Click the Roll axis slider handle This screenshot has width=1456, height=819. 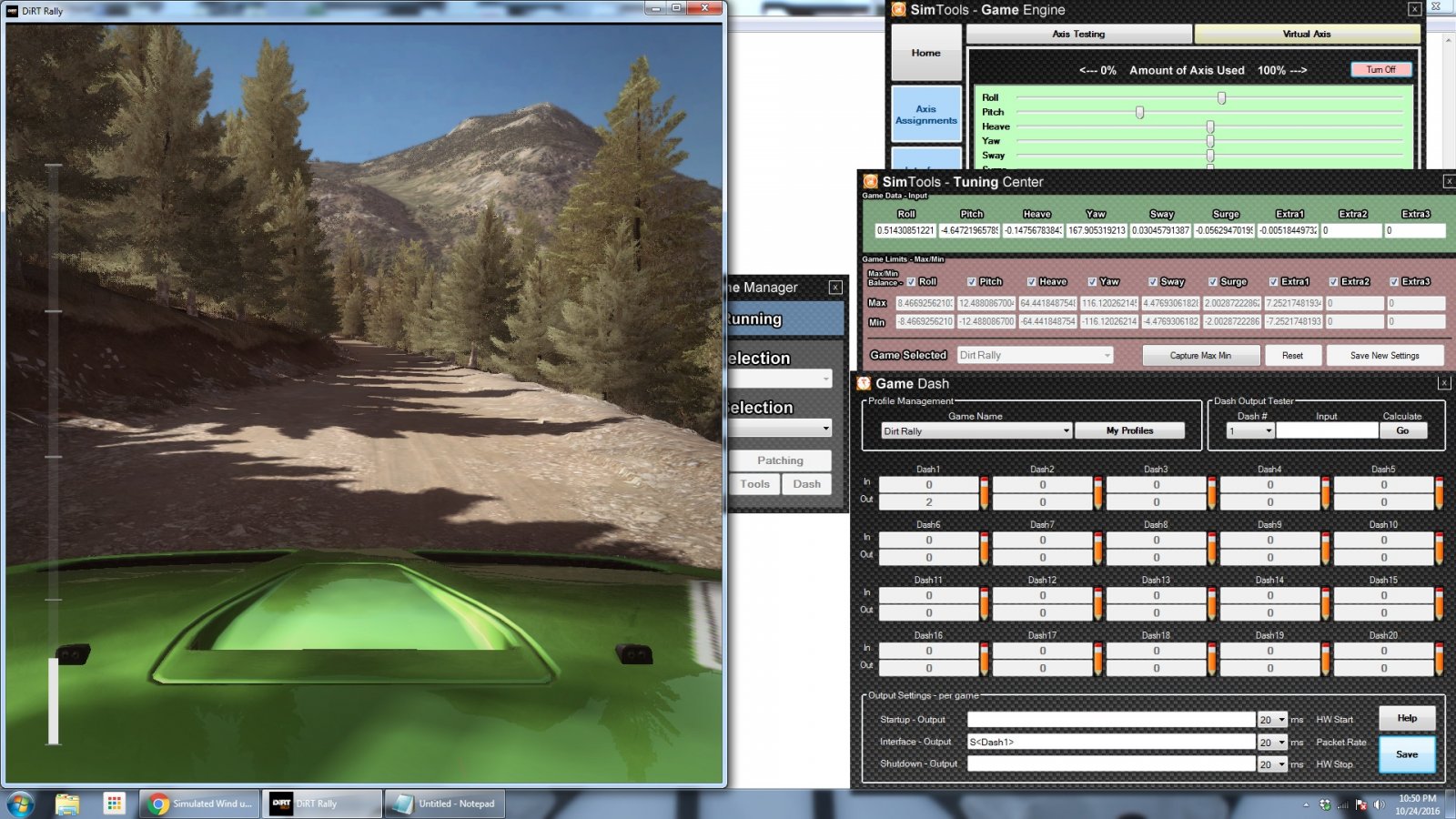(1221, 97)
